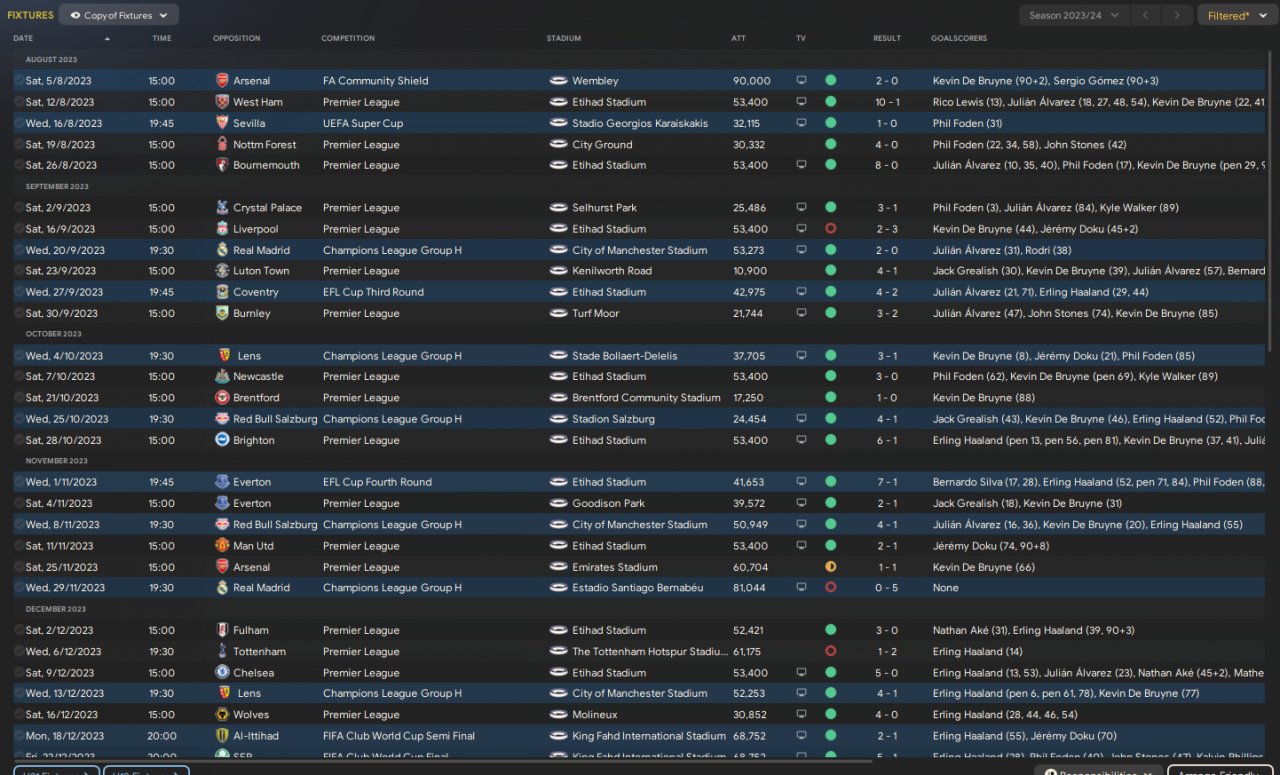
Task: Open the FA Community Shield competition link
Action: coord(375,81)
